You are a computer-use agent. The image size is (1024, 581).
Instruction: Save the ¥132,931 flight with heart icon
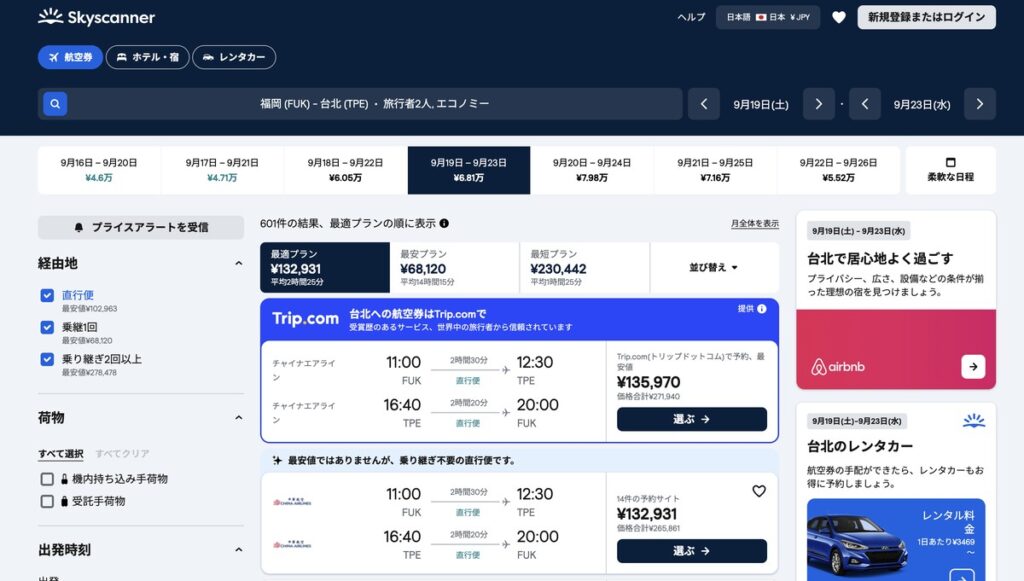click(x=759, y=491)
